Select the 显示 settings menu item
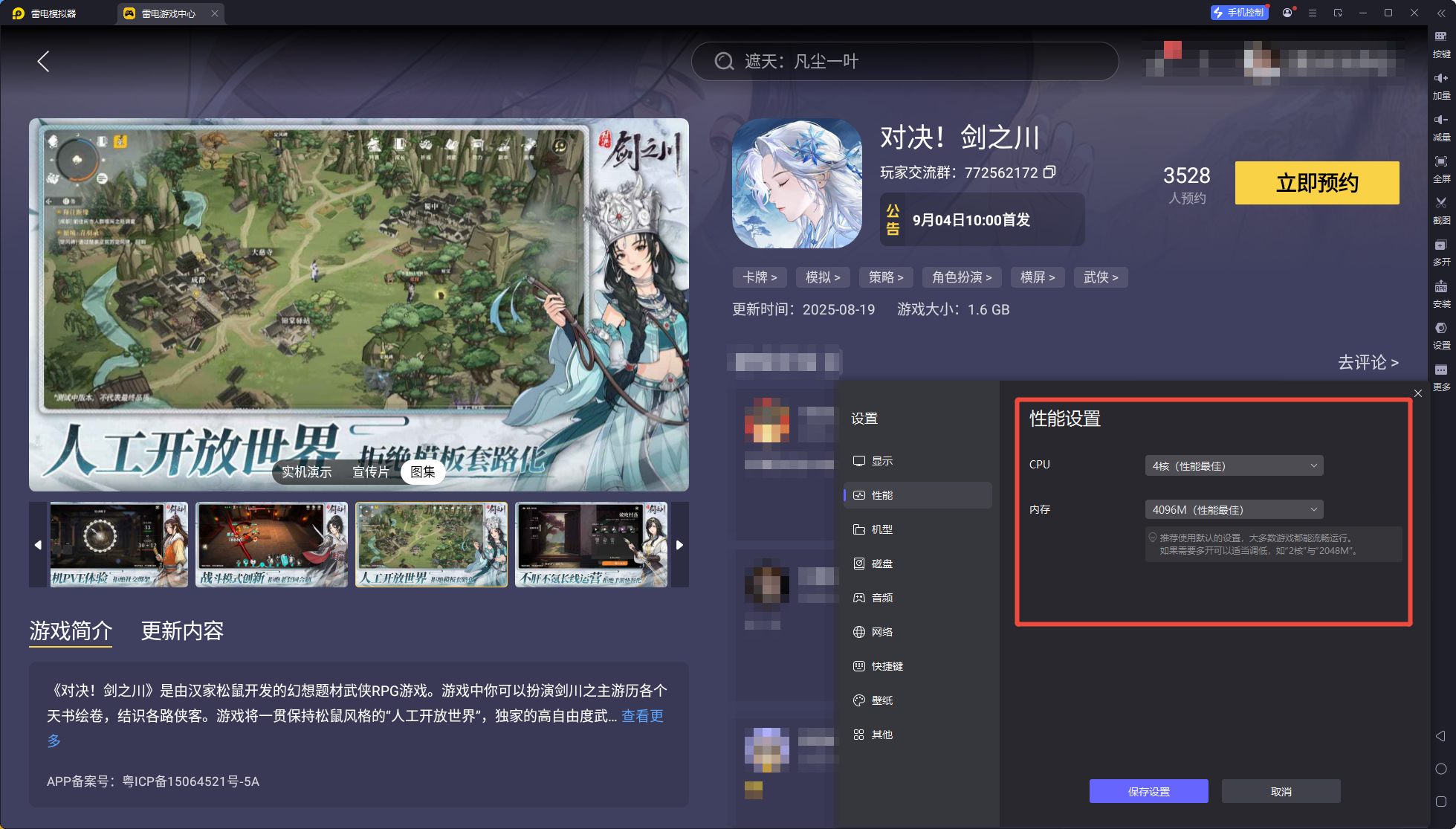Image resolution: width=1456 pixels, height=829 pixels. click(881, 461)
